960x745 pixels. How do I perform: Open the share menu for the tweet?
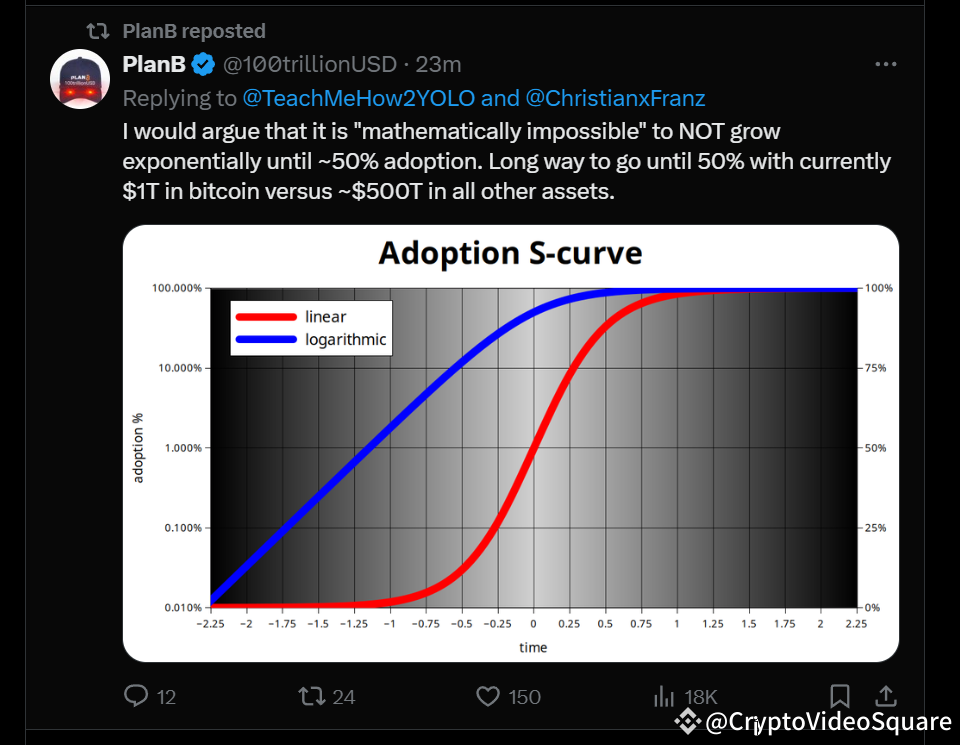coord(884,696)
